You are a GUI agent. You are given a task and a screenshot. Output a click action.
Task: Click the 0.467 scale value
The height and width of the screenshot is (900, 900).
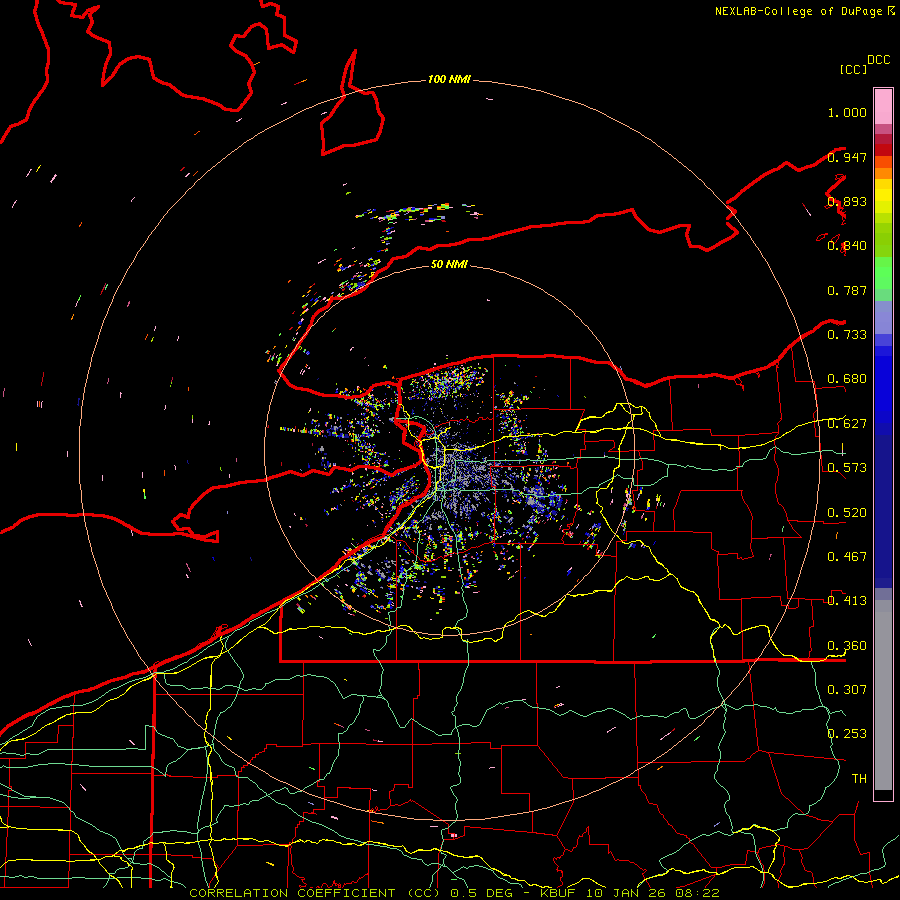click(x=847, y=557)
